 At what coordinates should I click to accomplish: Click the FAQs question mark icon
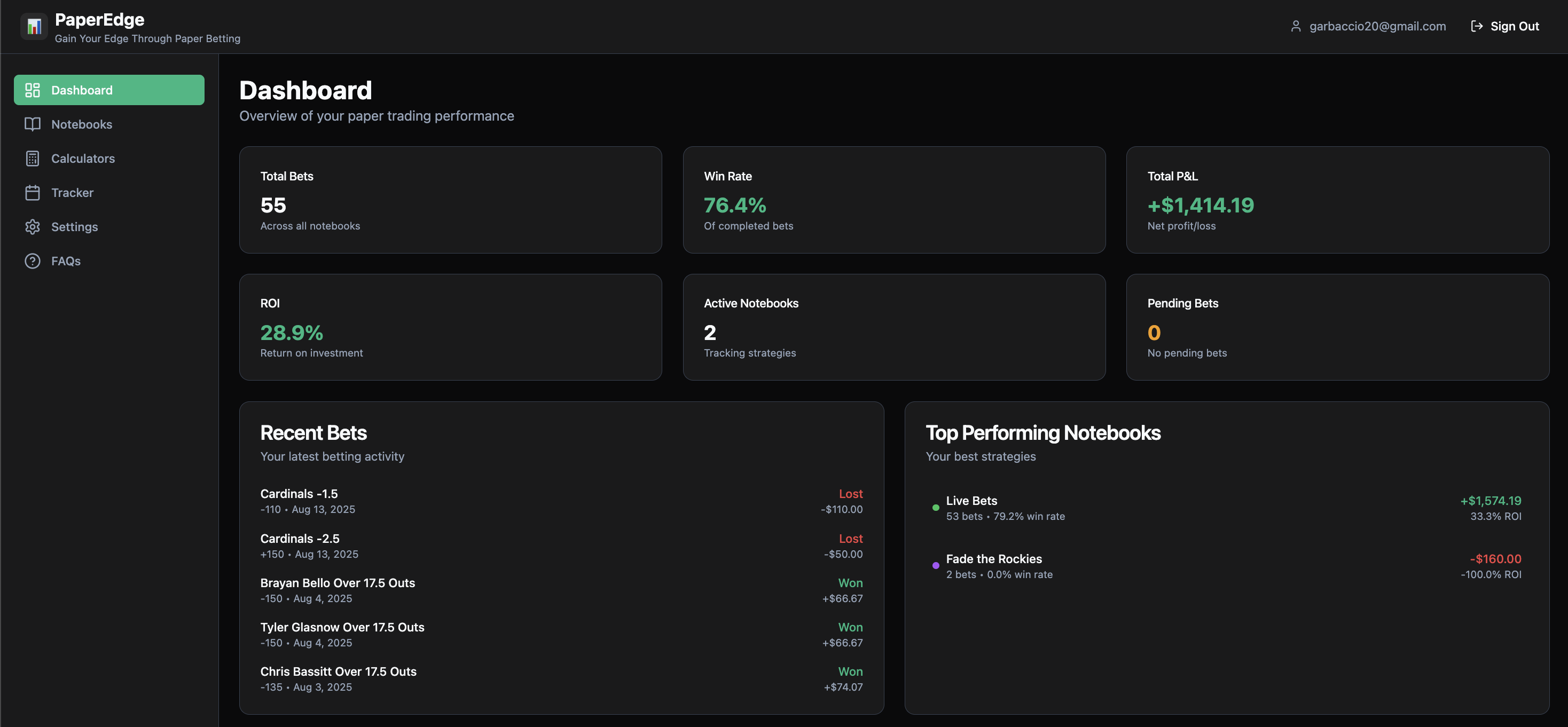[32, 260]
